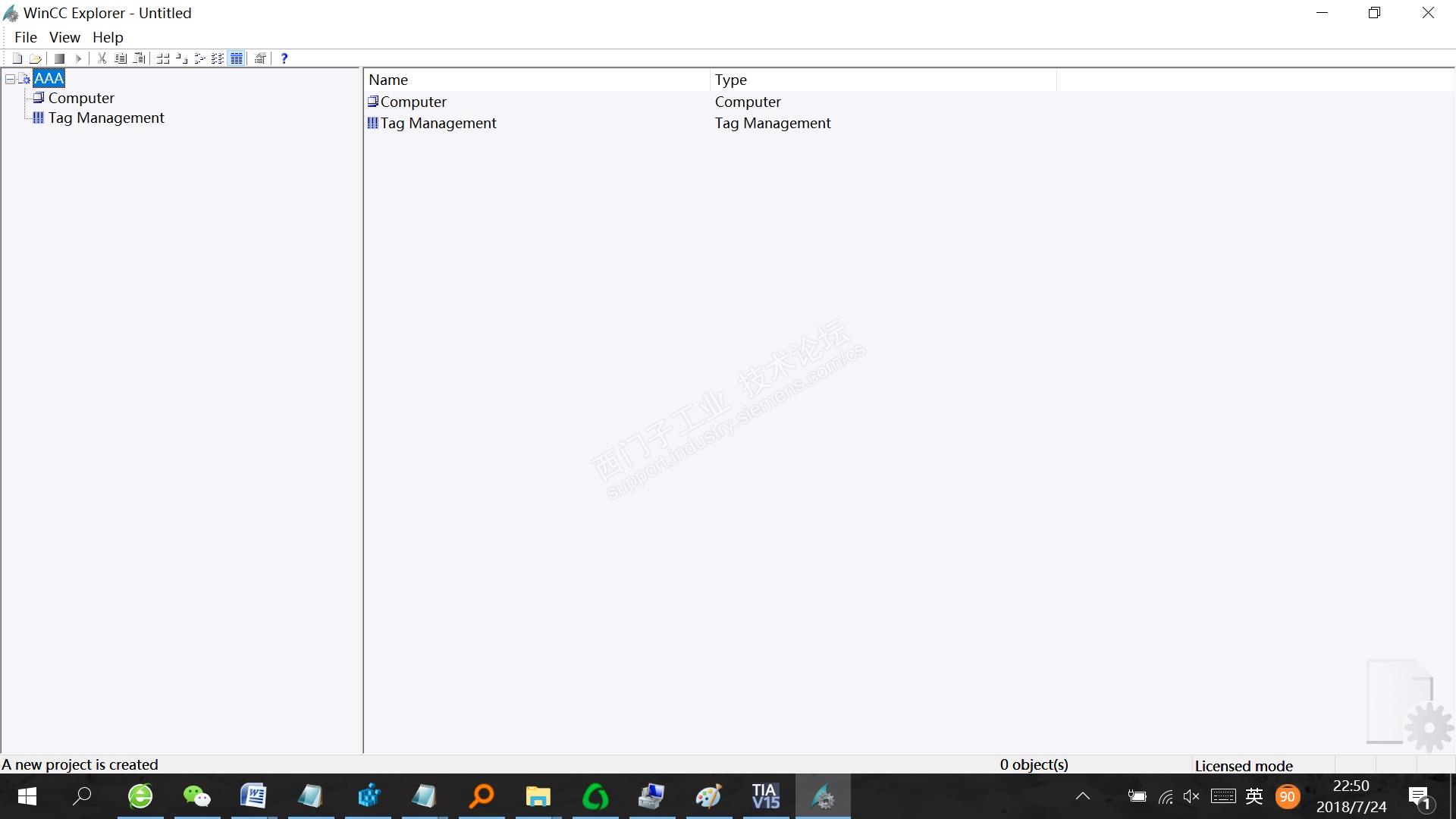1456x819 pixels.
Task: Click the Open project folder icon
Action: (35, 58)
